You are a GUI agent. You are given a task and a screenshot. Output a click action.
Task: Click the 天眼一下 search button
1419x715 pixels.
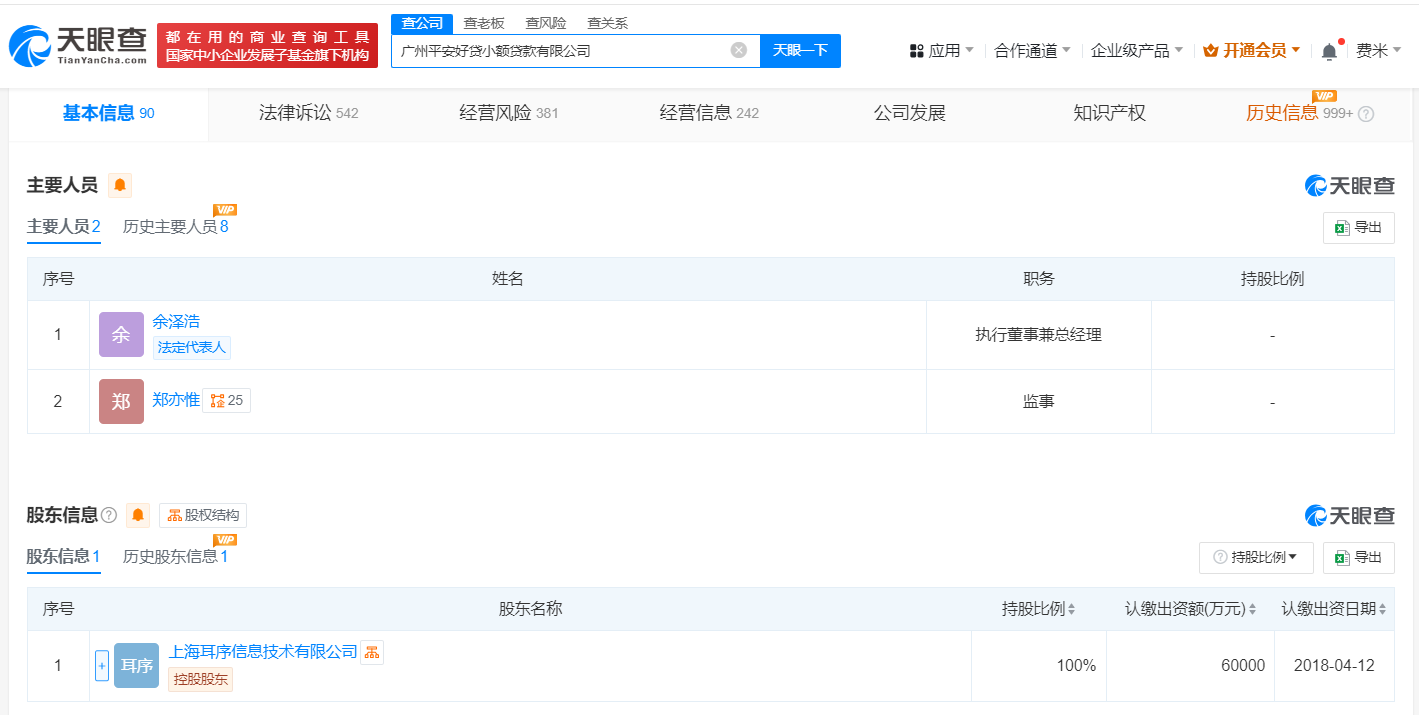(x=800, y=50)
